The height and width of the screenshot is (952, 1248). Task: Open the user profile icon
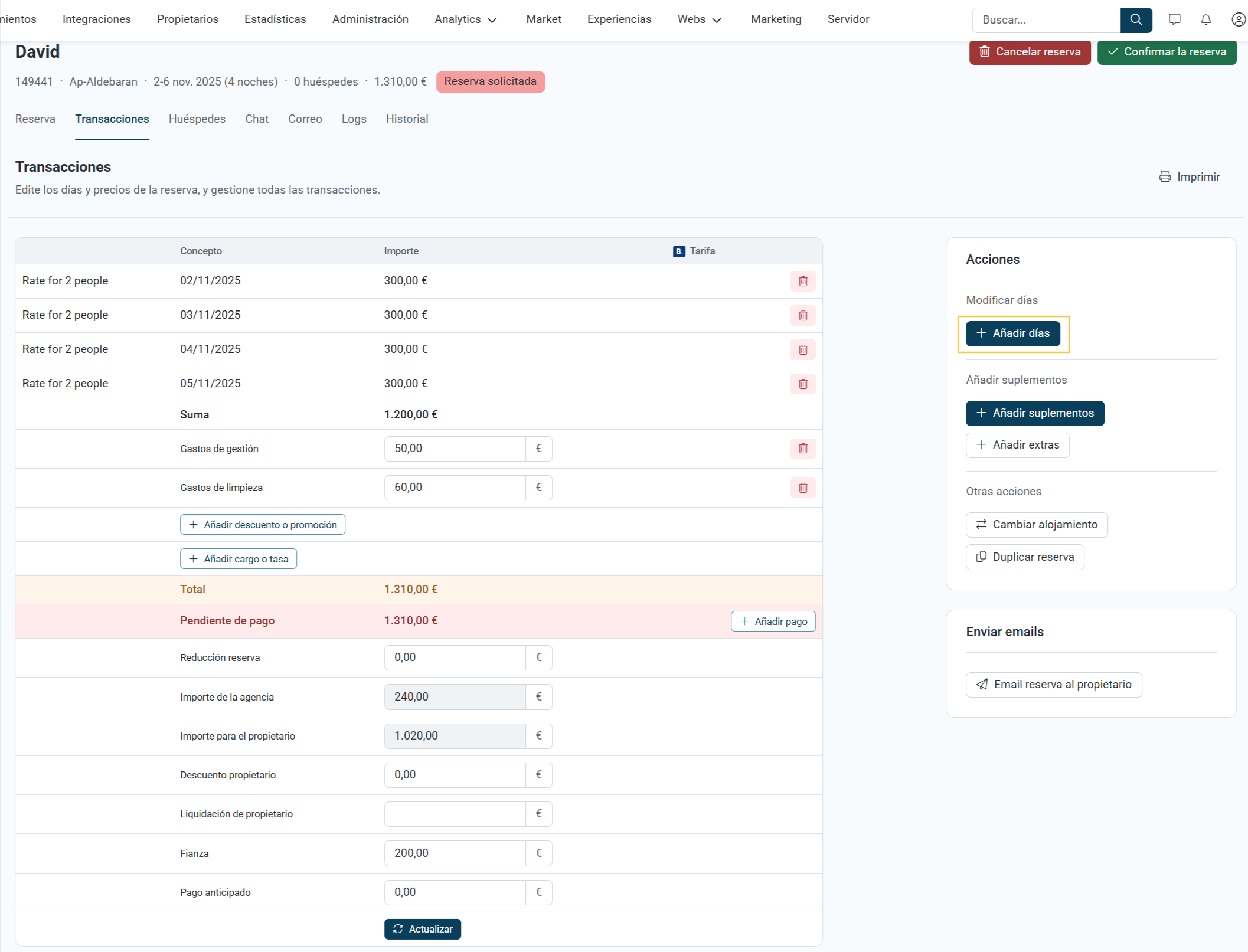point(1238,19)
